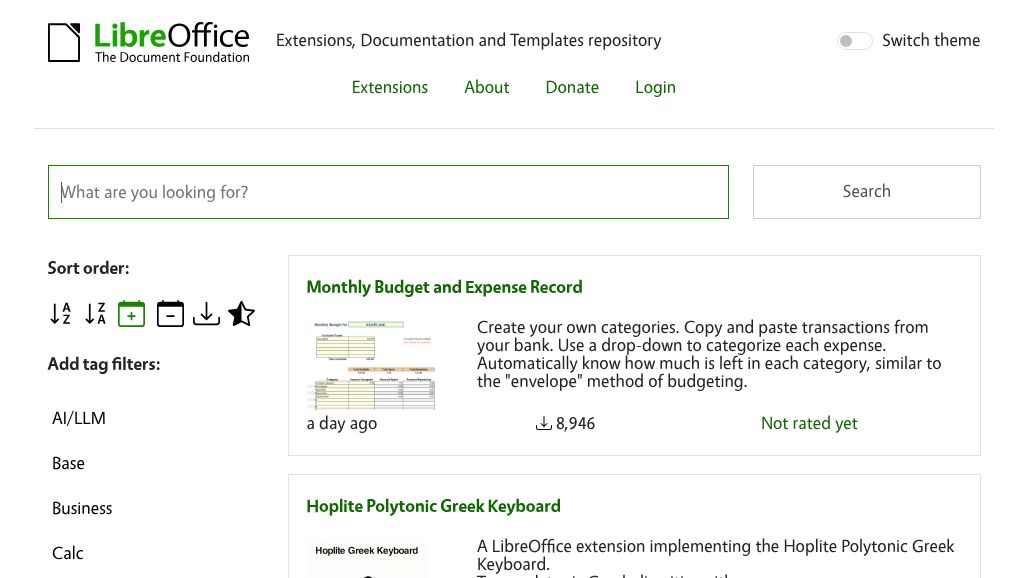Select the Business tag filter
Screen dimensions: 1028x578
(82, 508)
